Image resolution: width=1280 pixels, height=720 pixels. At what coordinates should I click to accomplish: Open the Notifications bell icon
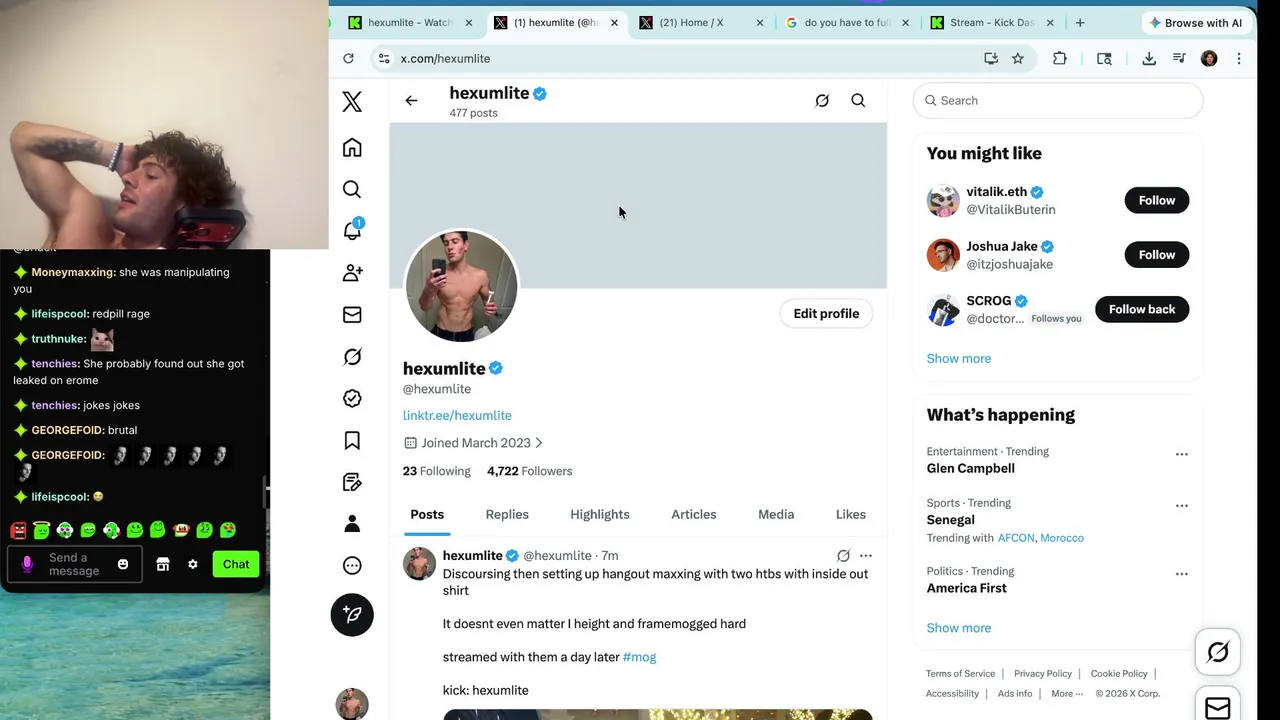352,231
